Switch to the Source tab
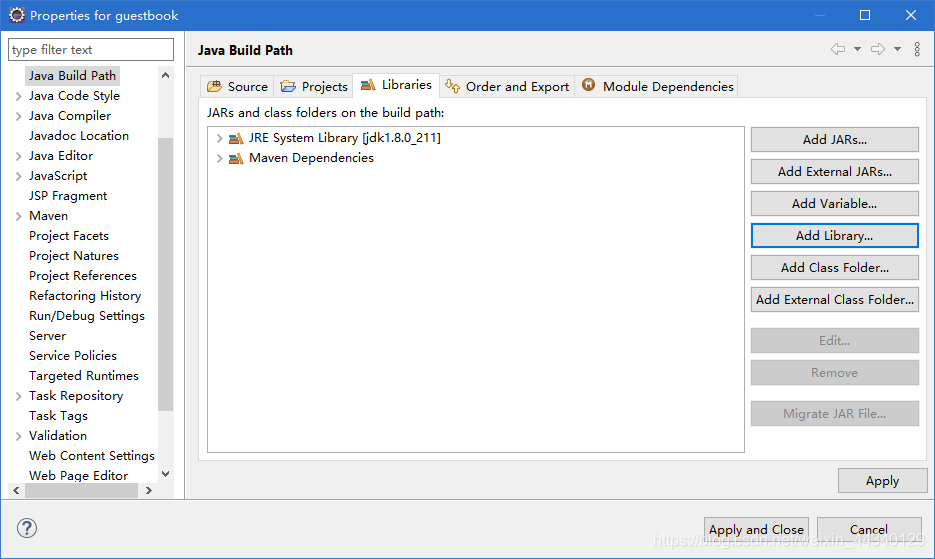Image resolution: width=935 pixels, height=559 pixels. point(237,86)
